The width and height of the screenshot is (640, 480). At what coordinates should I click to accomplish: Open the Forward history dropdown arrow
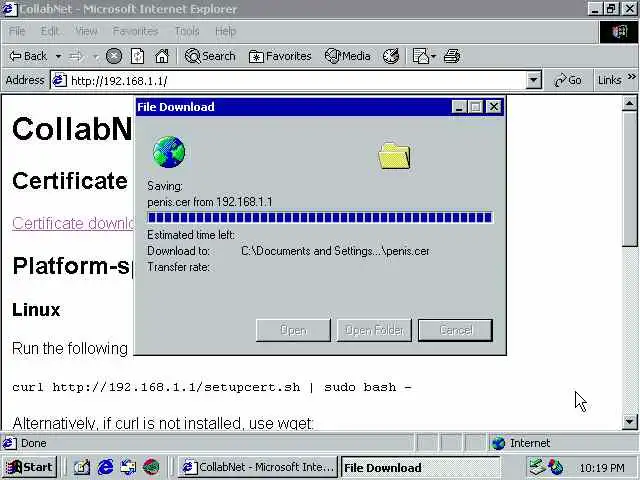[96, 56]
